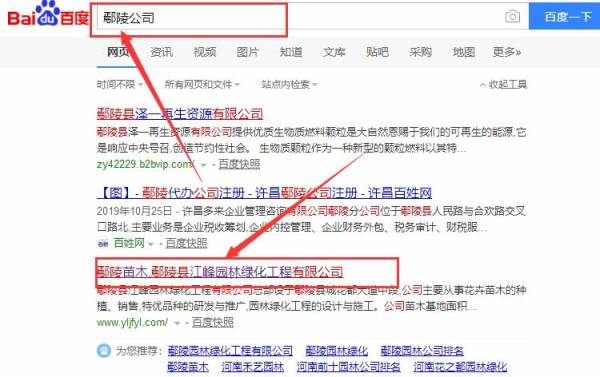600x377 pixels.
Task: Expand the 站点内检索 filter dropdown
Action: coord(289,84)
